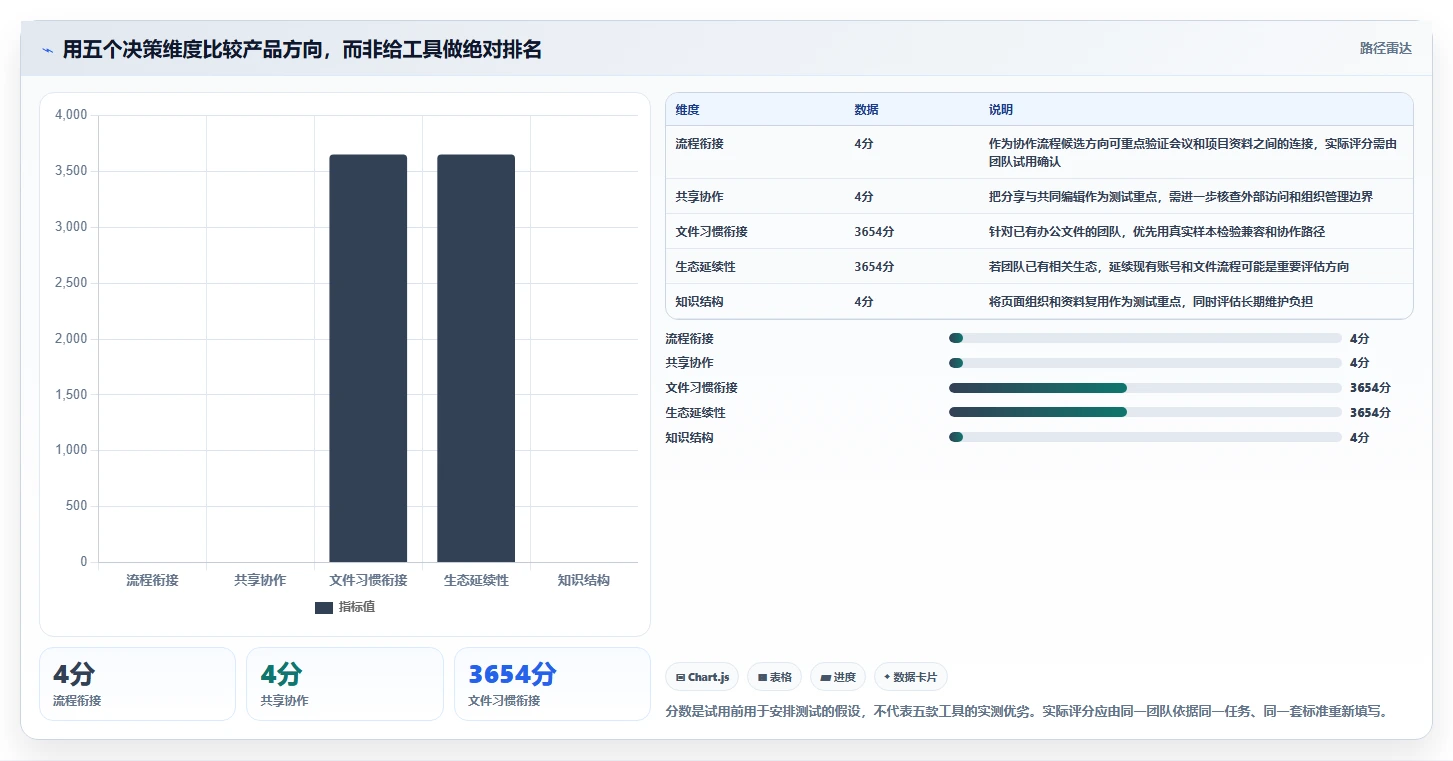Click the card title 用五个决策维度比较产品方向
The width and height of the screenshot is (1453, 761).
[302, 50]
